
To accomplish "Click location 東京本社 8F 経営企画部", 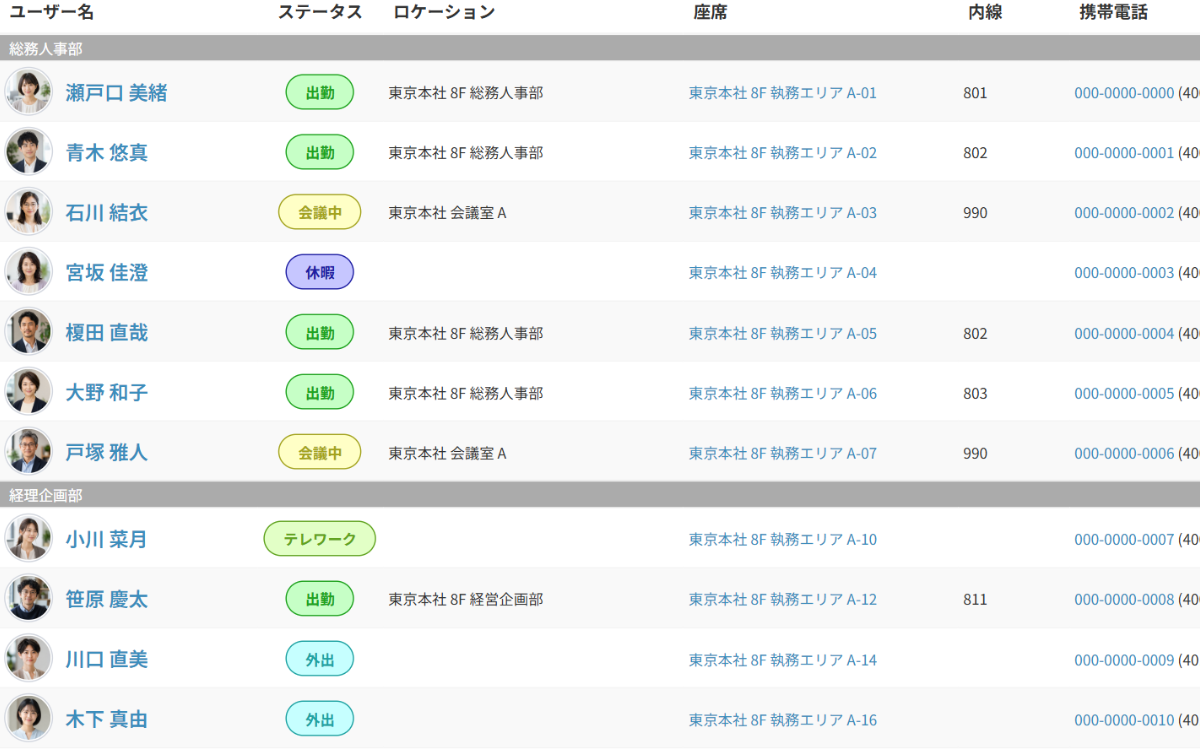I will tap(466, 600).
